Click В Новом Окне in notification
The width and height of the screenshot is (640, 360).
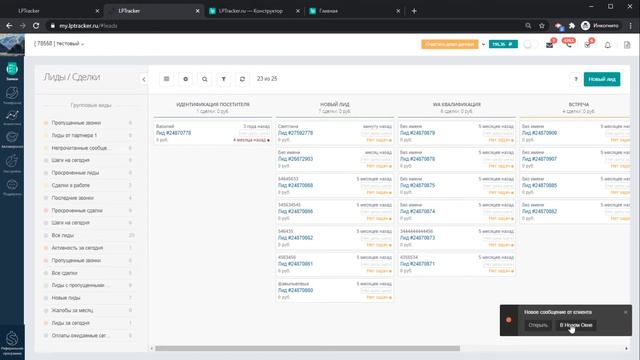[576, 325]
